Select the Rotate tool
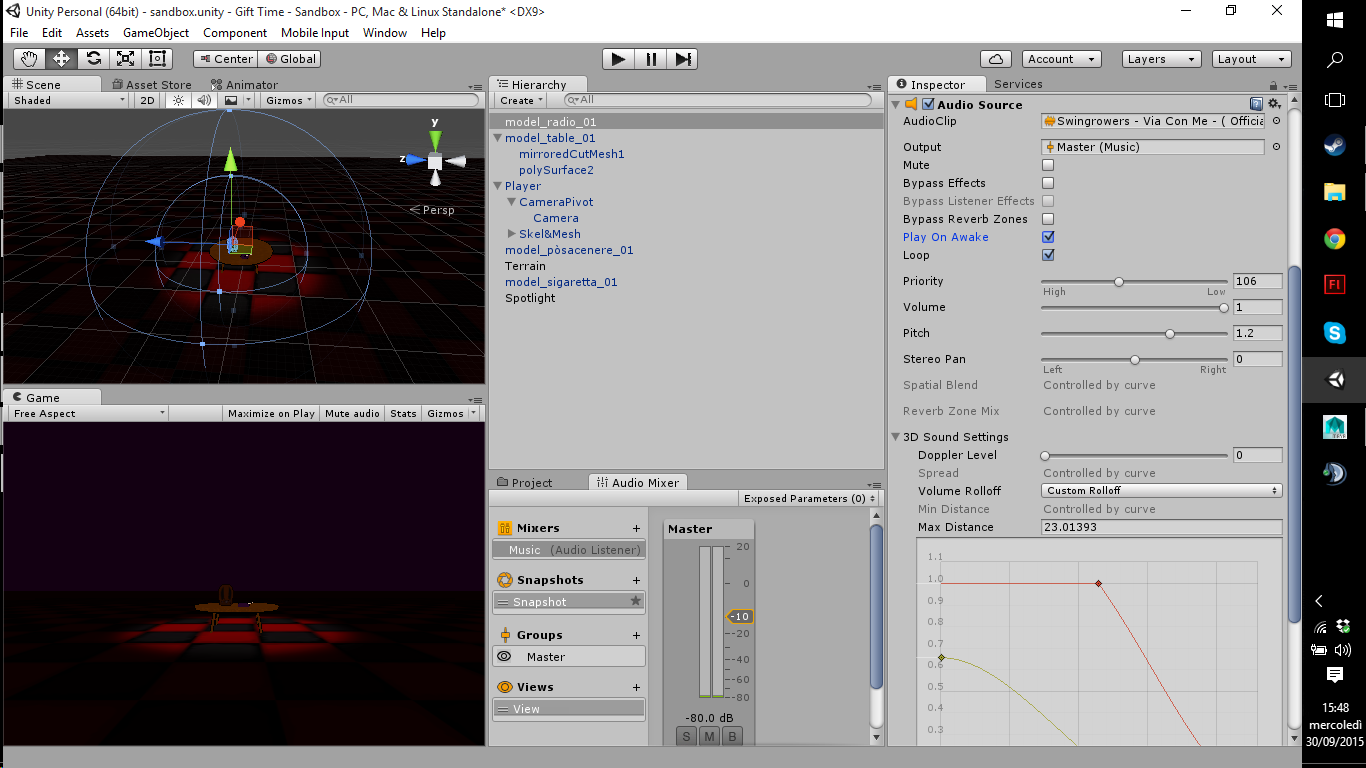This screenshot has height=768, width=1366. click(93, 59)
